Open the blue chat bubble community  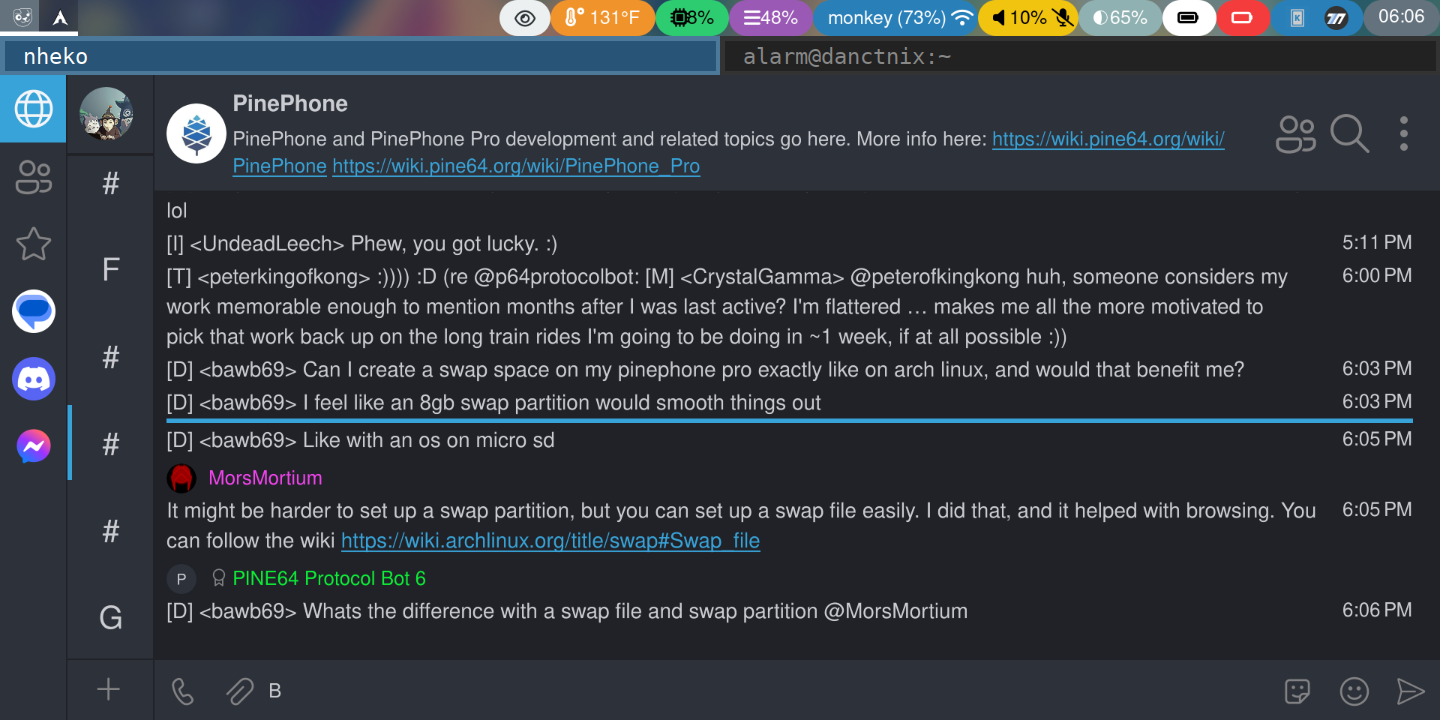point(33,312)
